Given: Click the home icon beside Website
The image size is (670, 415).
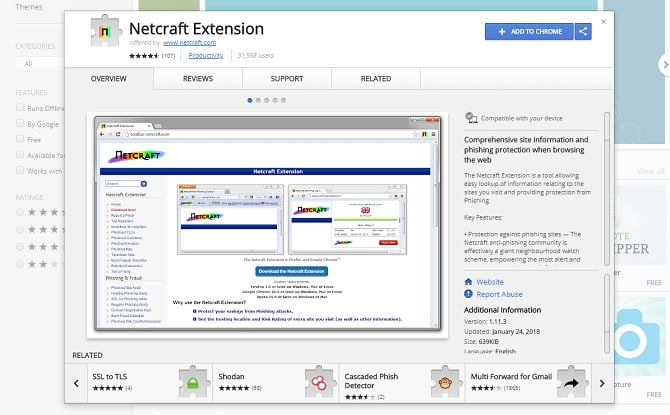Looking at the screenshot, I should (x=468, y=282).
